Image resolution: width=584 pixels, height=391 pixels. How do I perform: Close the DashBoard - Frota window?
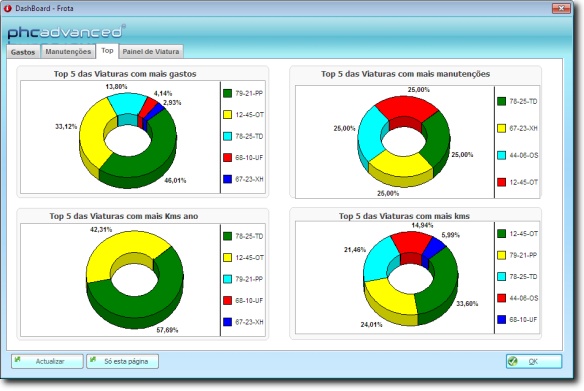click(561, 8)
